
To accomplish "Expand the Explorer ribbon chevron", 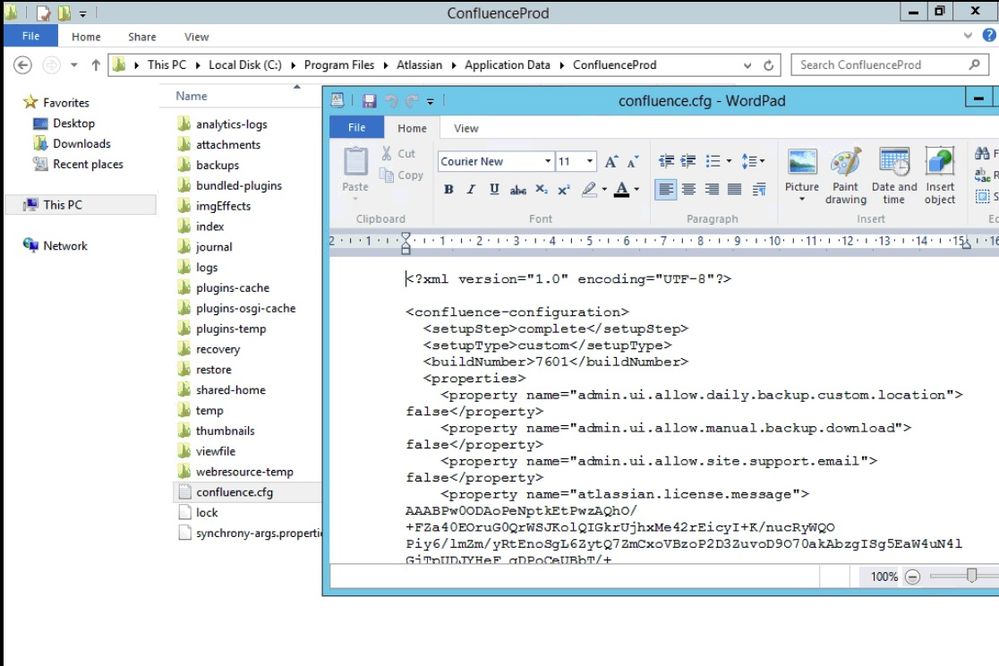I will pyautogui.click(x=968, y=36).
